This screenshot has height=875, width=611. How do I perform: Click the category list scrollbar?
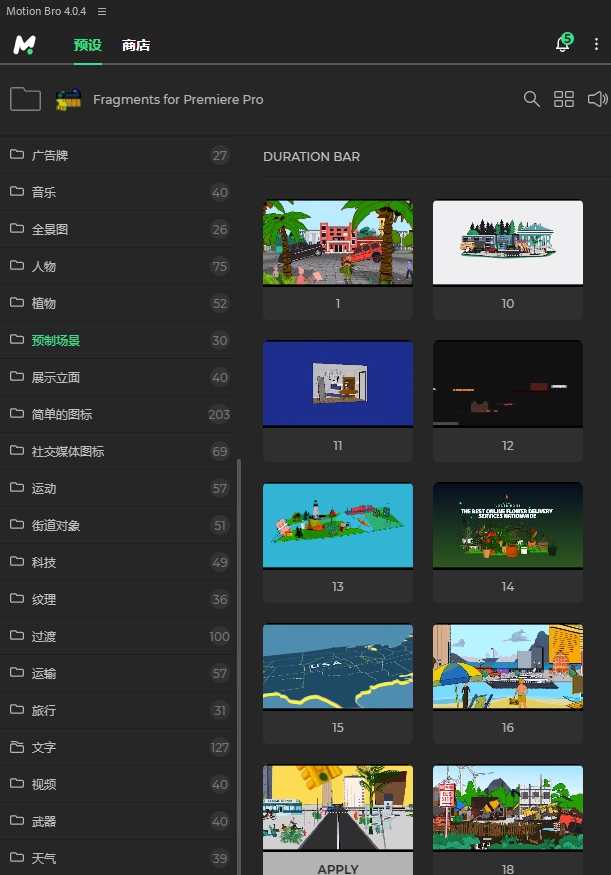(x=238, y=660)
